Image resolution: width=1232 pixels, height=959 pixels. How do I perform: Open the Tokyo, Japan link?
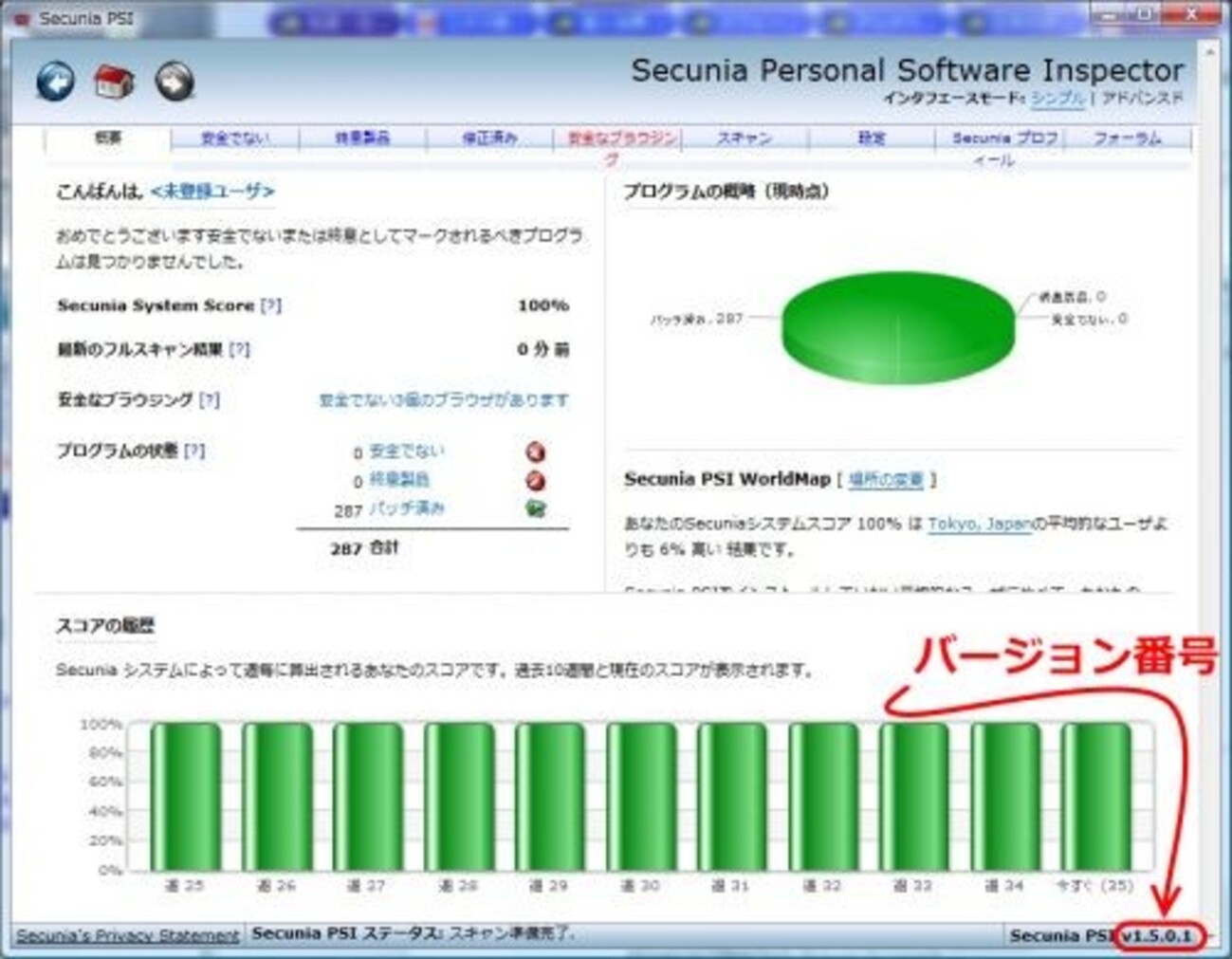pyautogui.click(x=979, y=524)
